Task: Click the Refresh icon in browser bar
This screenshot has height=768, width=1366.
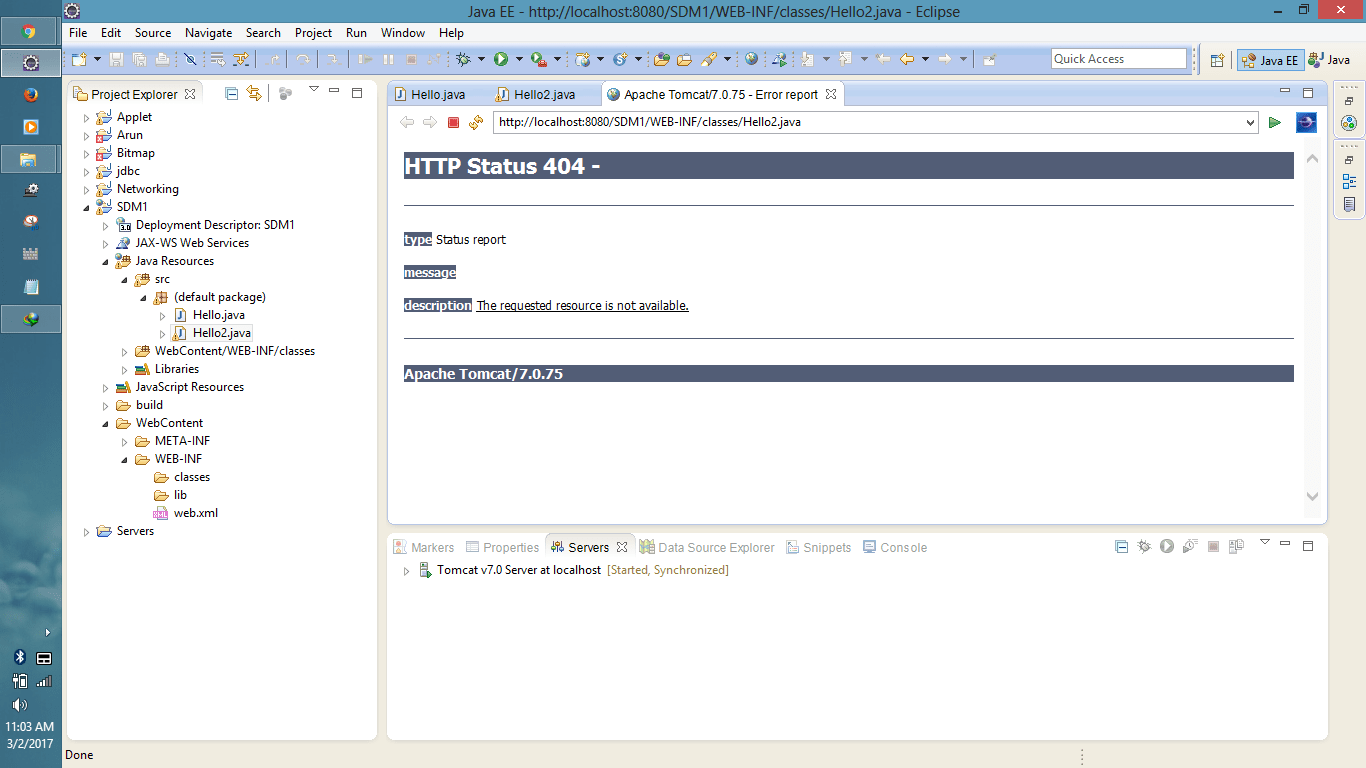Action: [476, 122]
